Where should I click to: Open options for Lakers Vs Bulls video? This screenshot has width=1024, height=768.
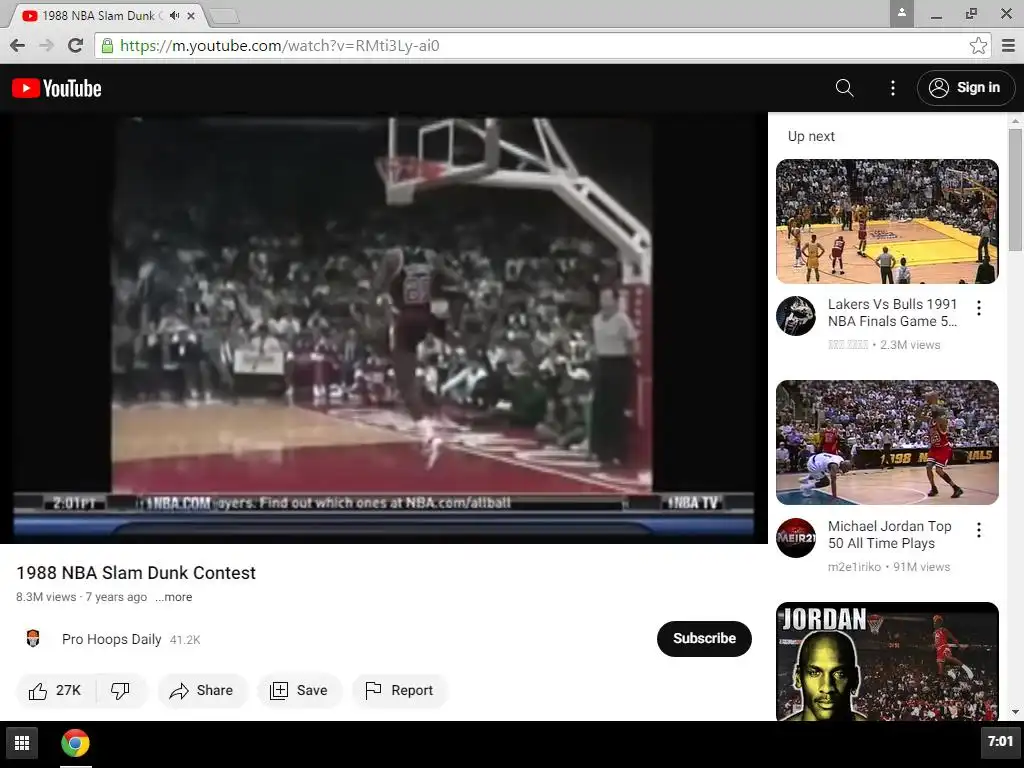click(x=978, y=308)
